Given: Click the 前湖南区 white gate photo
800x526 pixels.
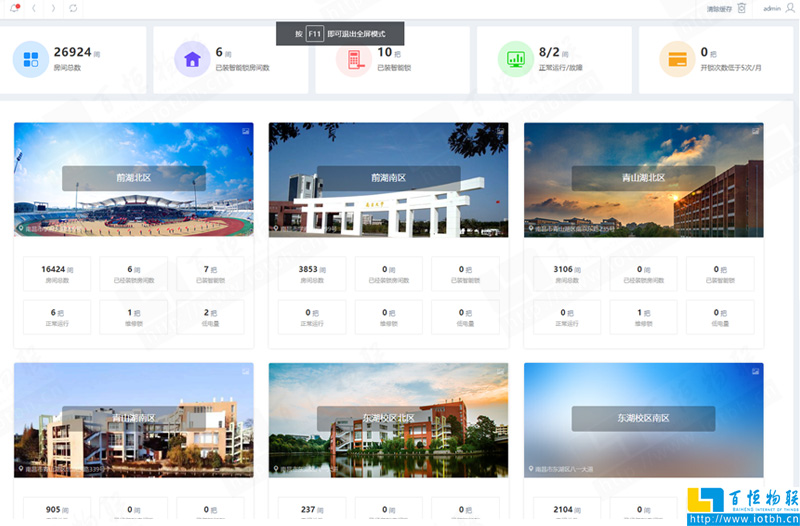Looking at the screenshot, I should point(389,180).
